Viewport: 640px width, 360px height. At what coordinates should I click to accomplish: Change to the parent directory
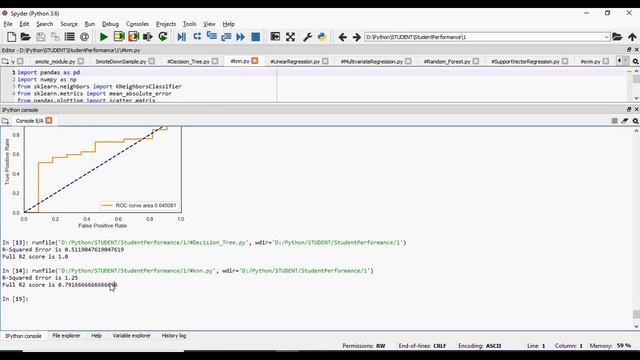pos(632,37)
